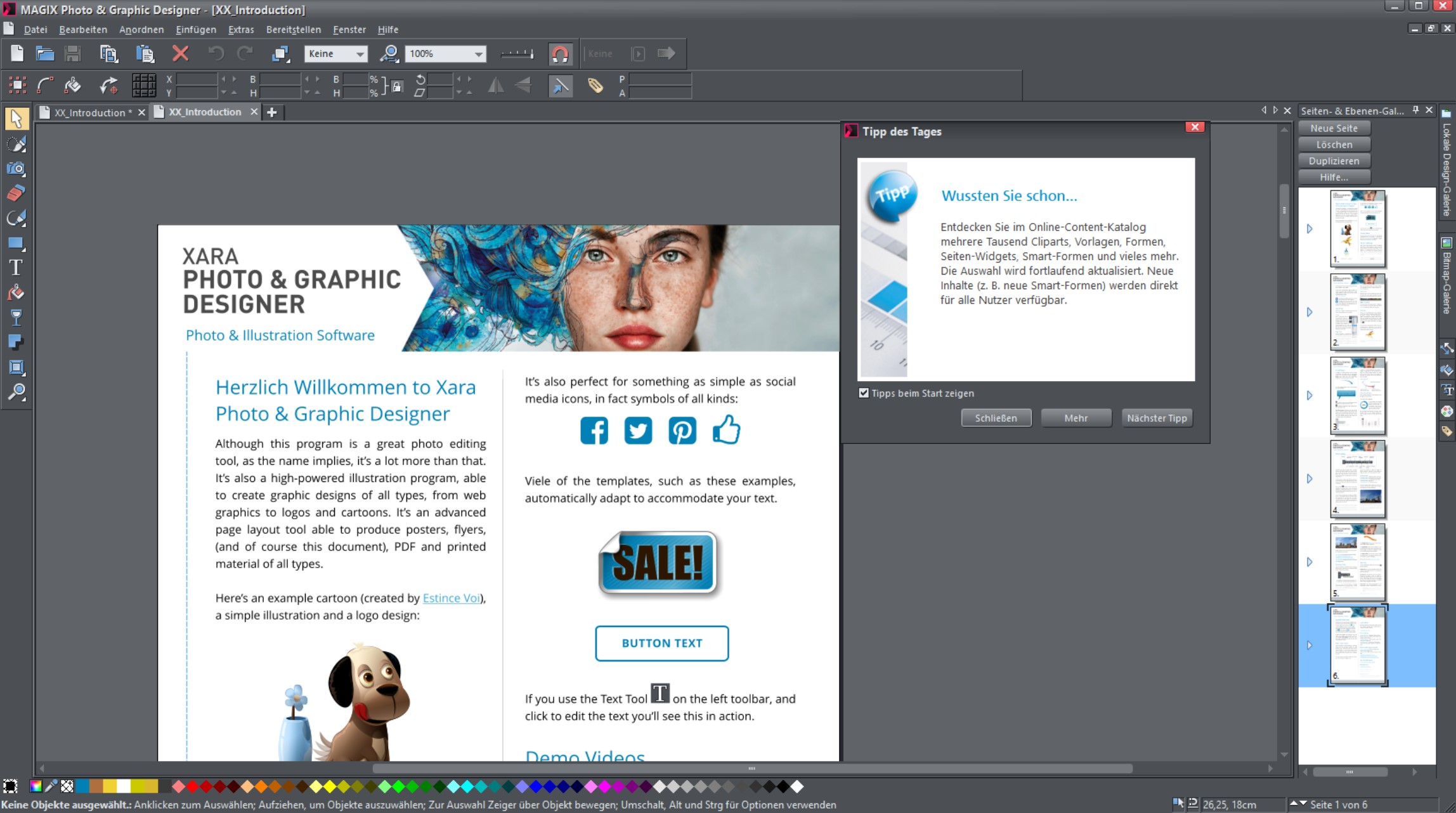Open the Bearbeiten menu
1456x813 pixels.
(x=83, y=29)
